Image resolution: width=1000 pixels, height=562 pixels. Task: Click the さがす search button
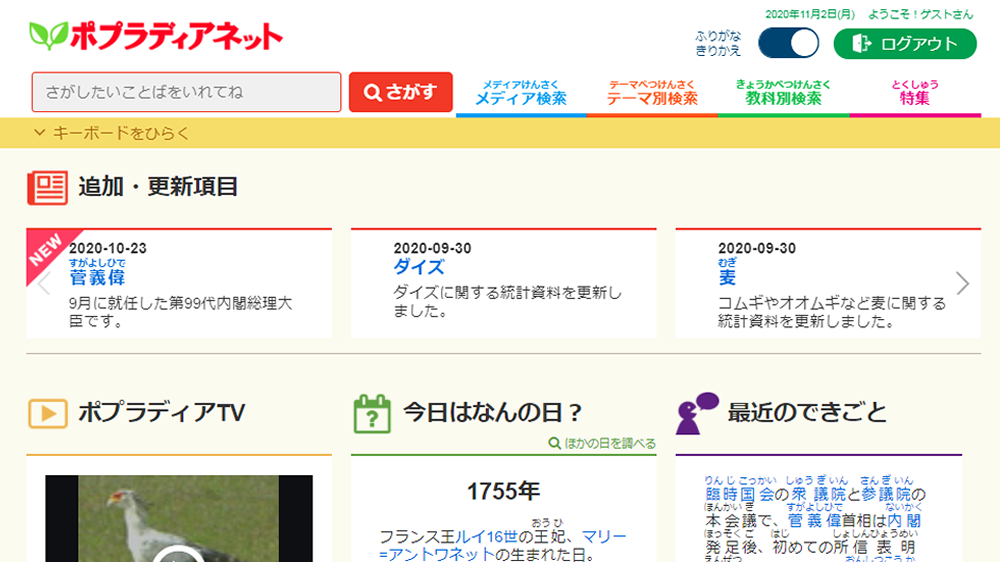coord(401,92)
